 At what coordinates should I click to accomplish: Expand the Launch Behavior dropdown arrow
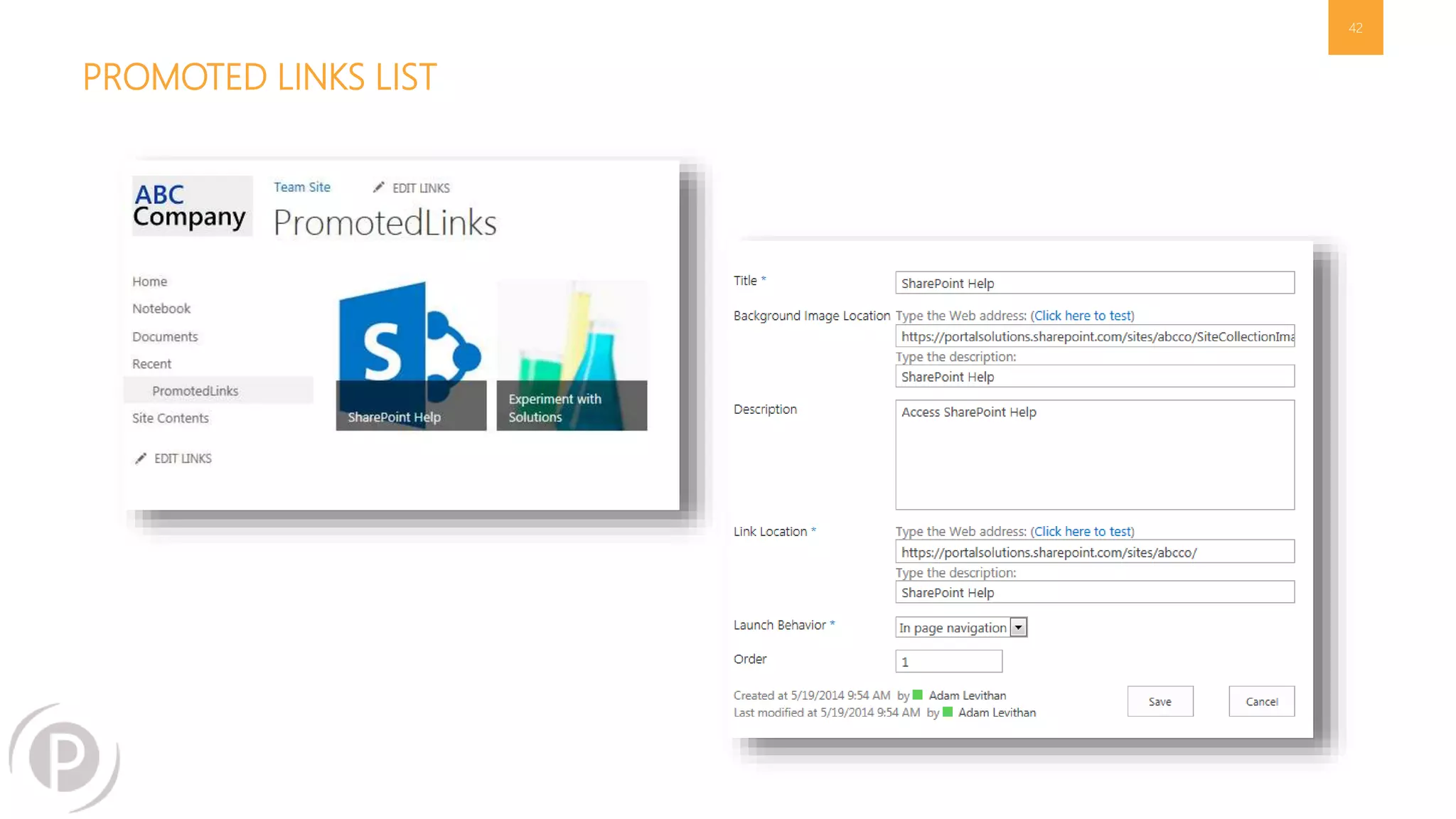(1019, 628)
